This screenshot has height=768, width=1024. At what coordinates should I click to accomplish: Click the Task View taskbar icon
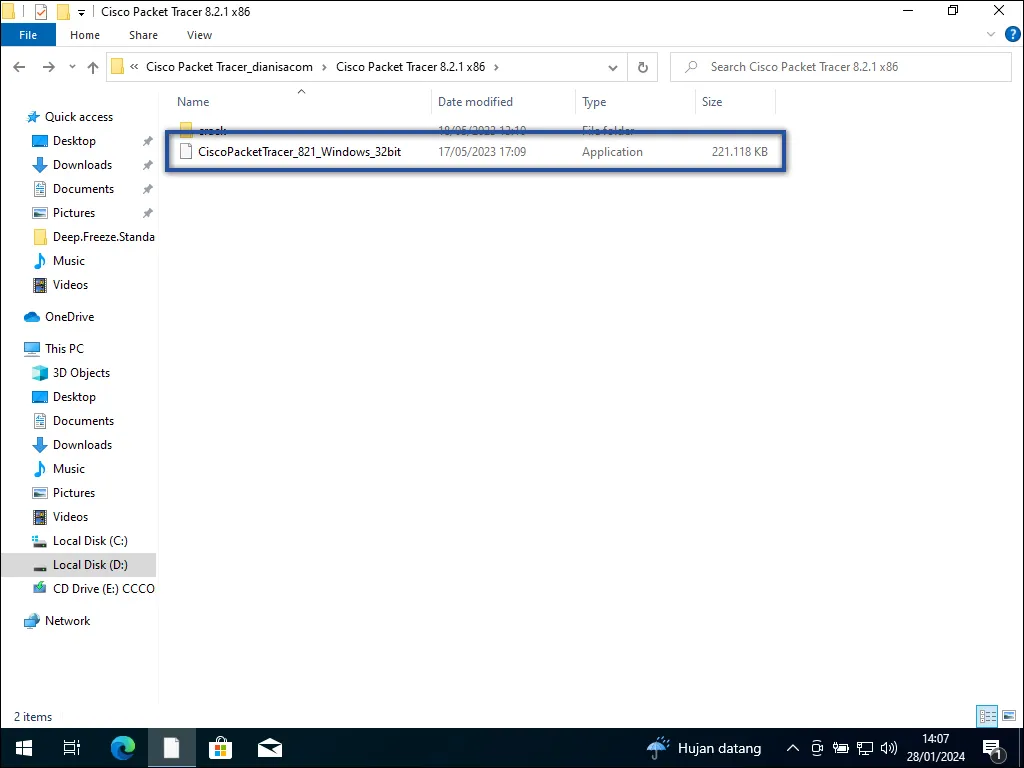coord(72,747)
